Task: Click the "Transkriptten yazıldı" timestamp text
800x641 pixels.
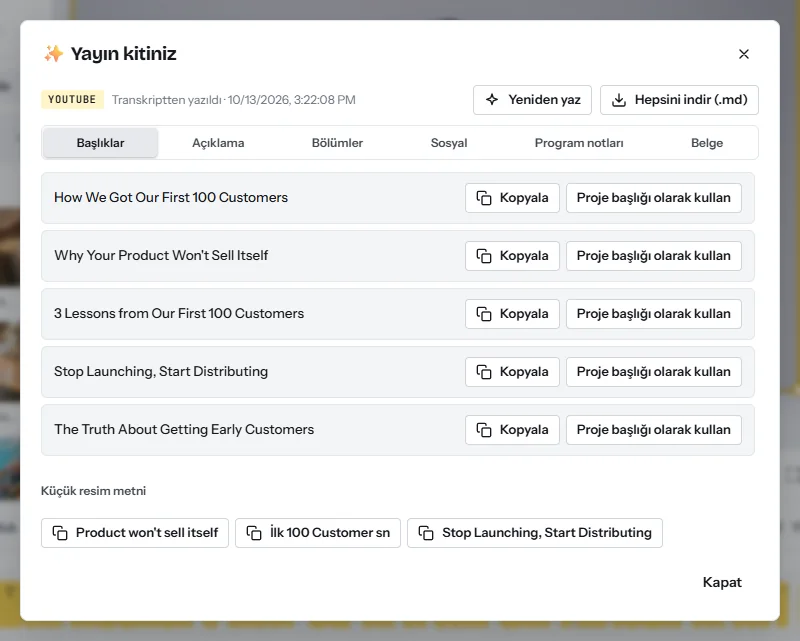Action: click(x=234, y=100)
